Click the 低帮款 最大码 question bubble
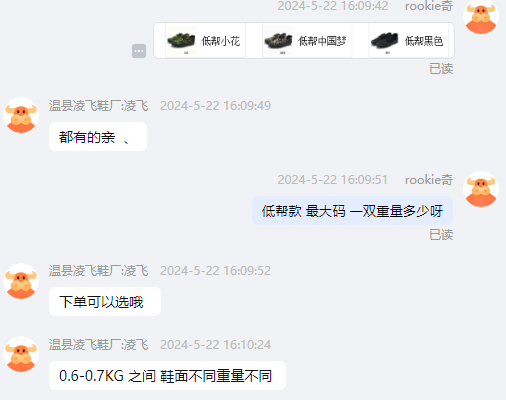This screenshot has height=400, width=506. click(352, 211)
